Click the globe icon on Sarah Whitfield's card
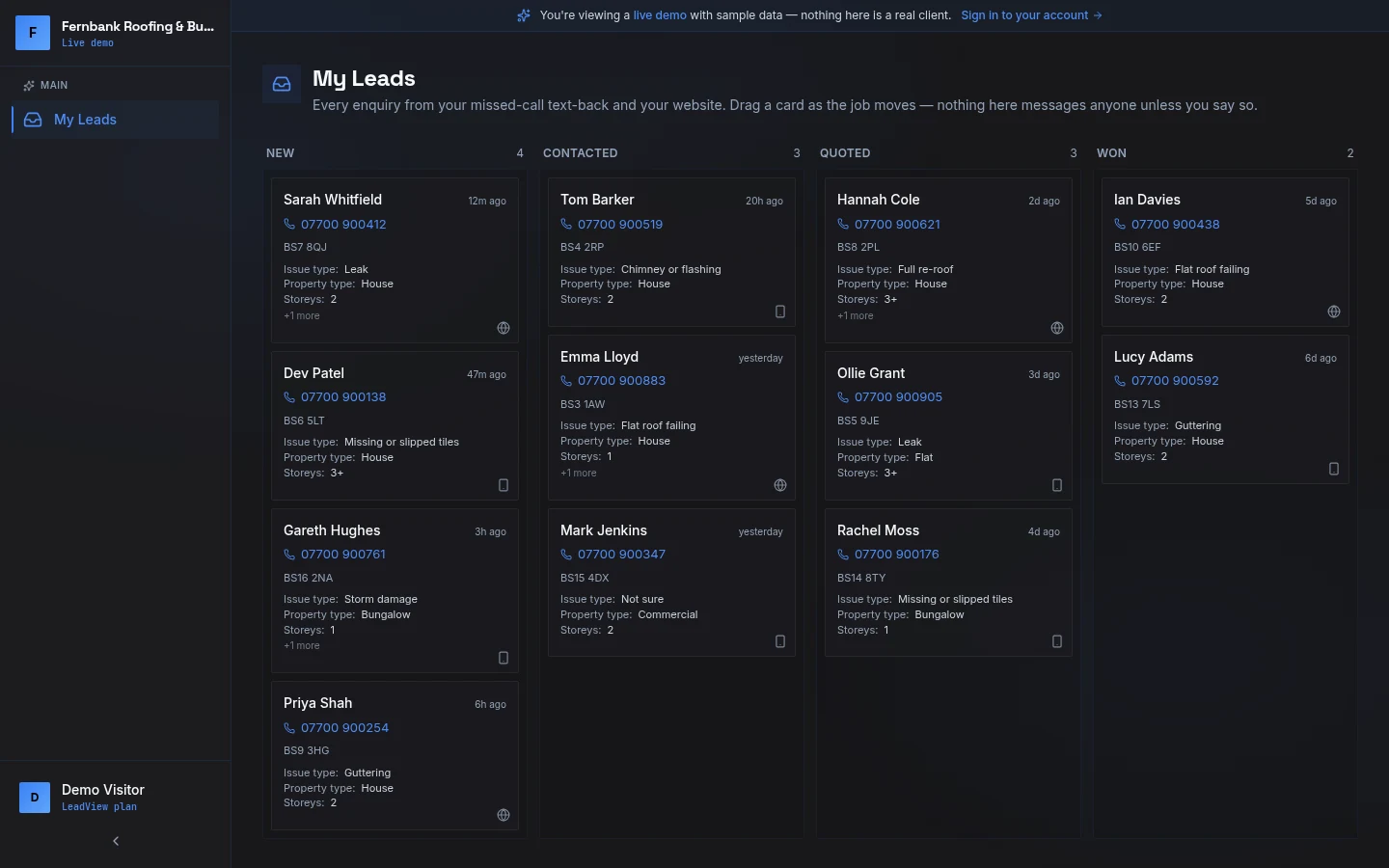 (x=504, y=328)
